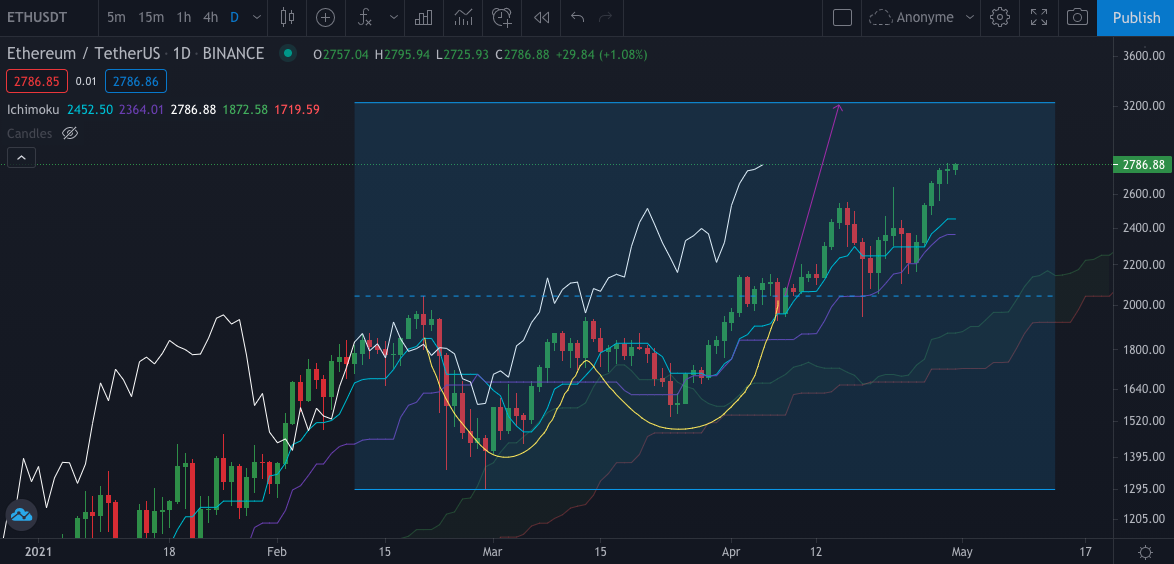
Task: Open indicator templates icon
Action: 463,17
